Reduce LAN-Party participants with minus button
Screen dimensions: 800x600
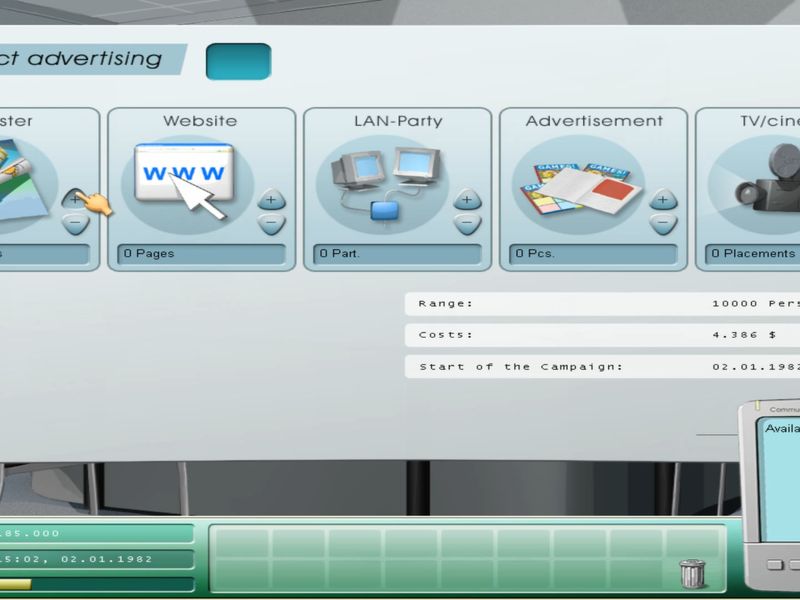(x=467, y=223)
